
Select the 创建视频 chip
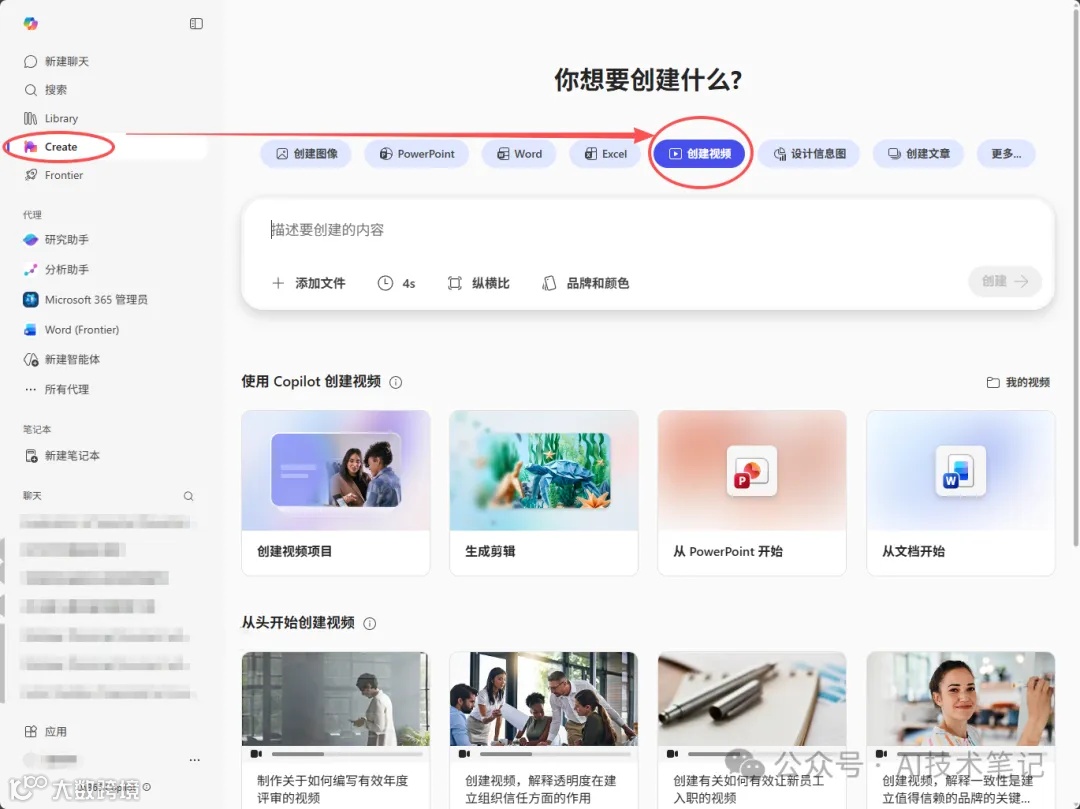pos(700,154)
